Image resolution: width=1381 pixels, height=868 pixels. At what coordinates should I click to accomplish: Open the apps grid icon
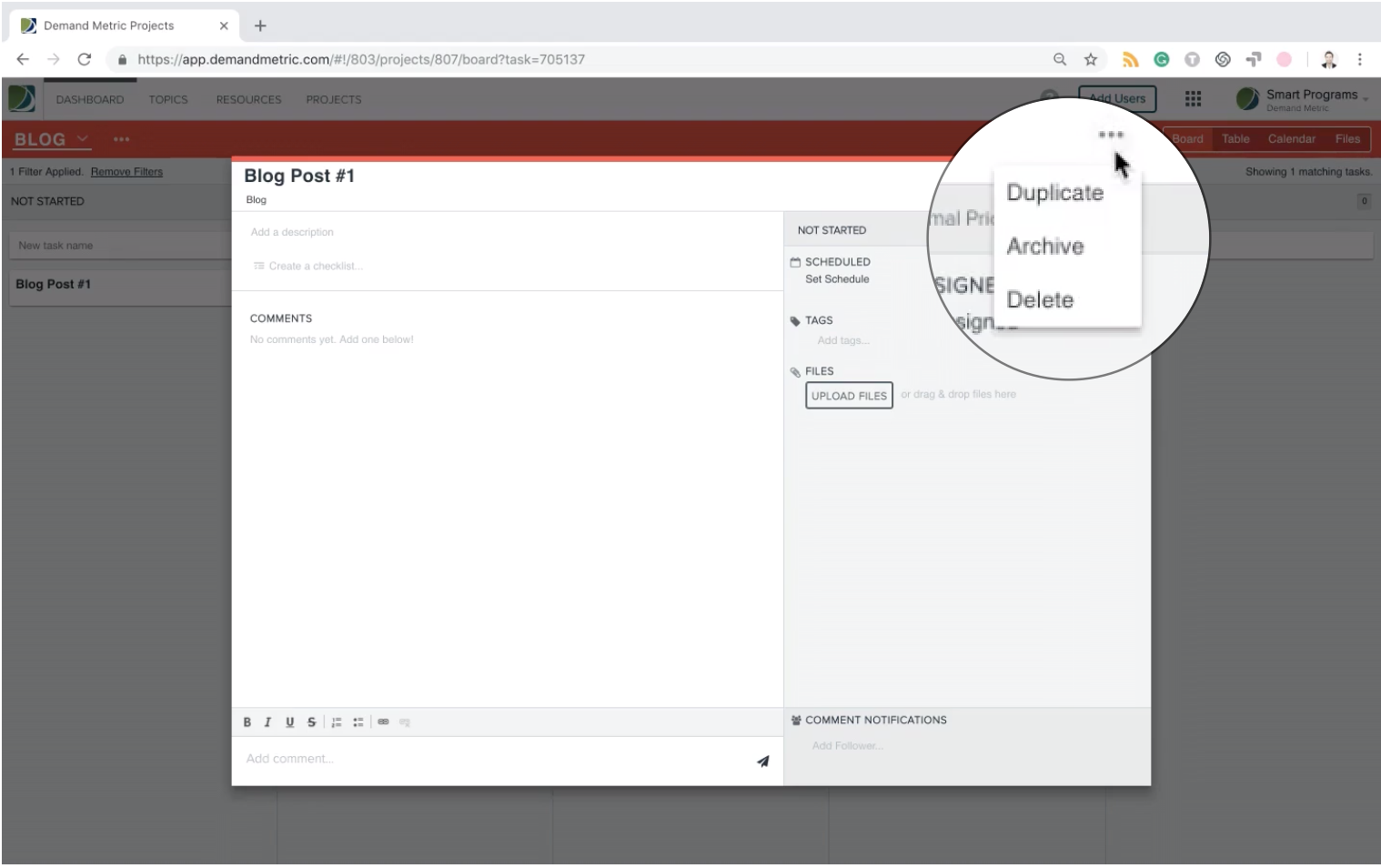[x=1193, y=98]
